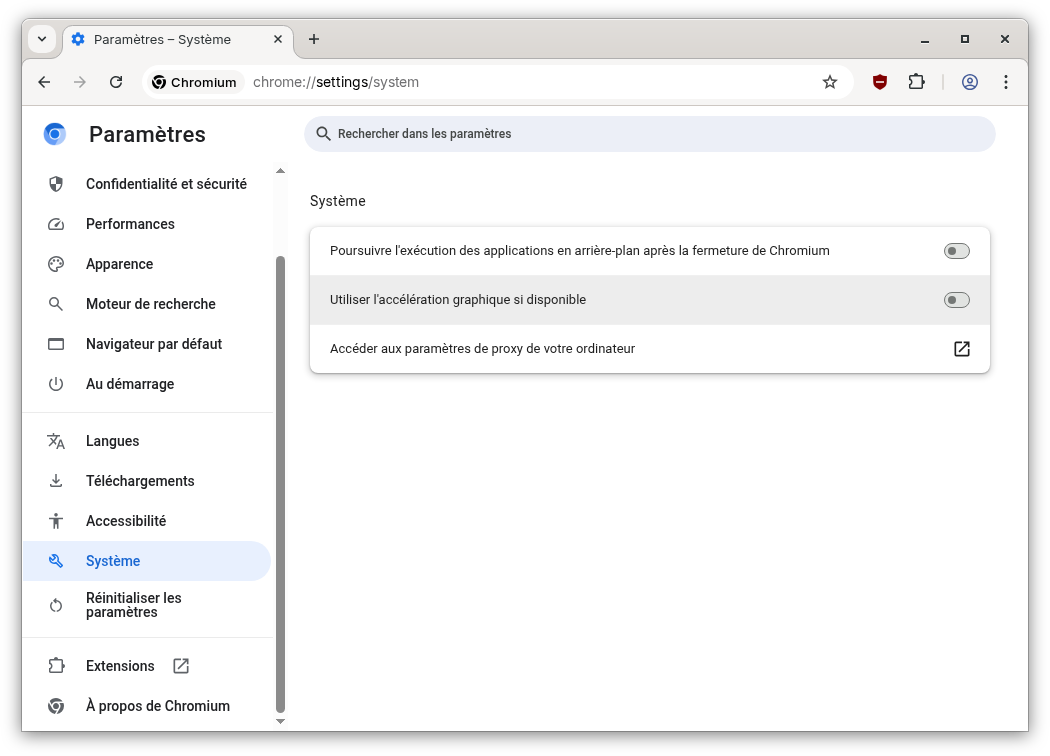This screenshot has height=756, width=1050.
Task: Reload the page with the refresh icon
Action: (116, 82)
